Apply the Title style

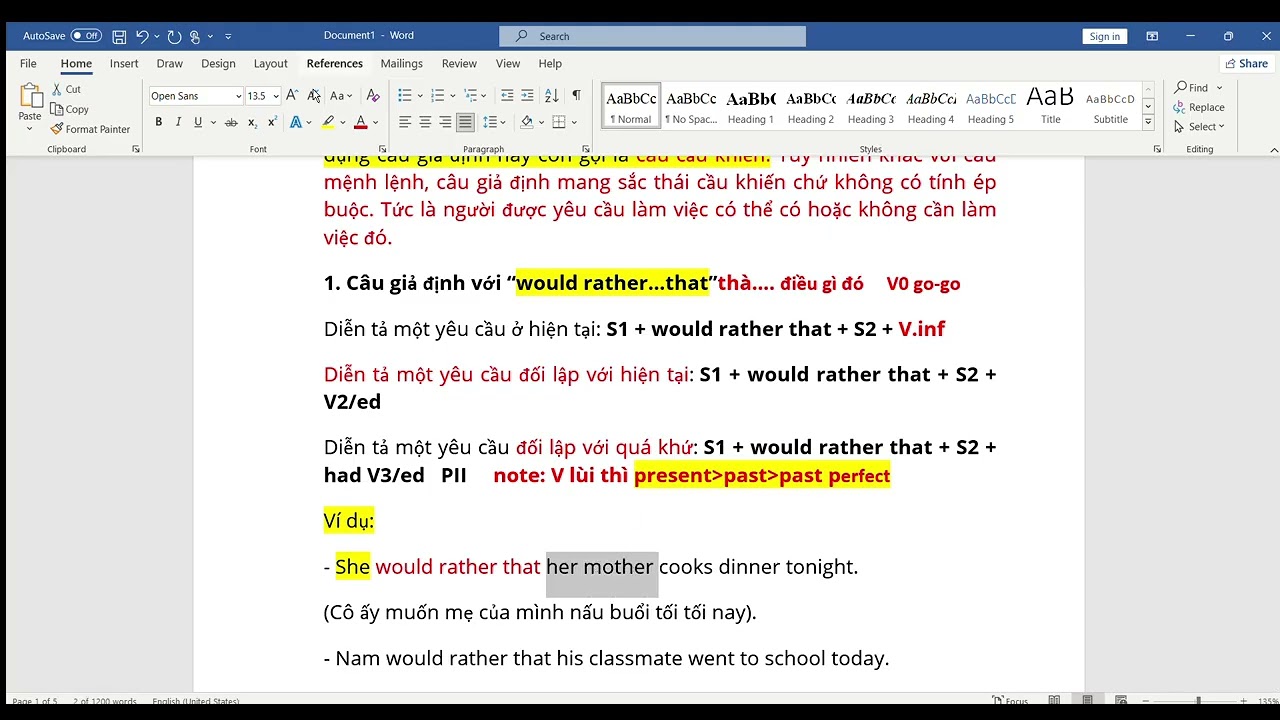1050,107
